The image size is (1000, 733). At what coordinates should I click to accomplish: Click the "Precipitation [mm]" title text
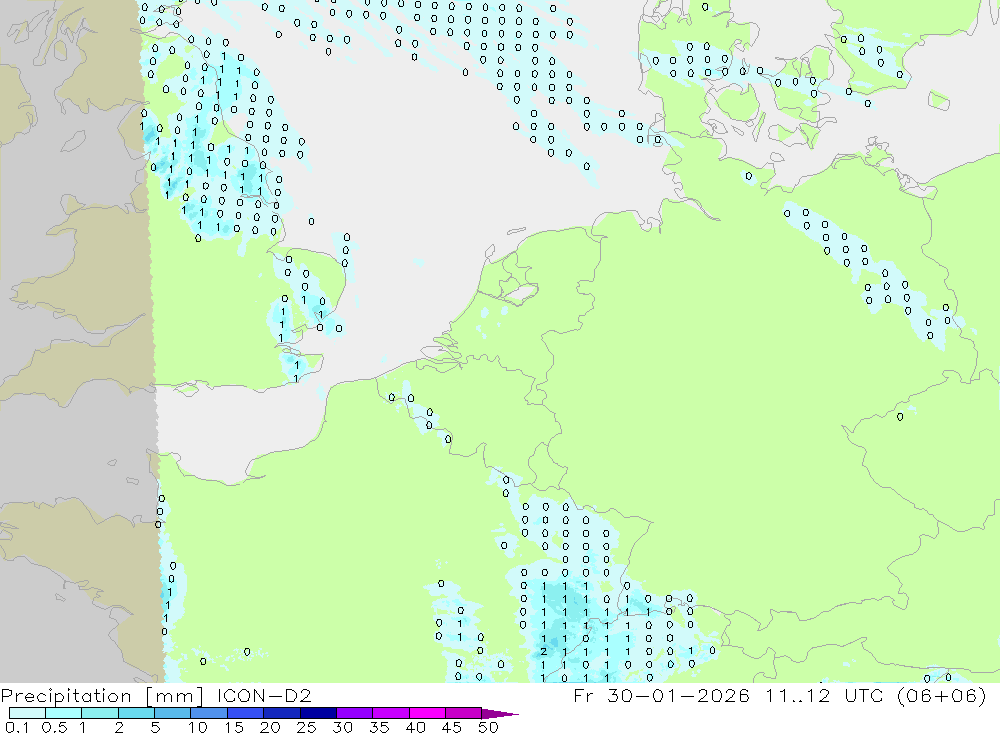[x=102, y=696]
